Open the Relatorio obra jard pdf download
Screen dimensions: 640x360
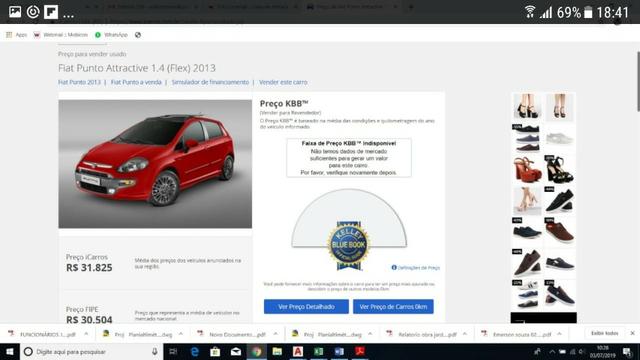click(422, 334)
